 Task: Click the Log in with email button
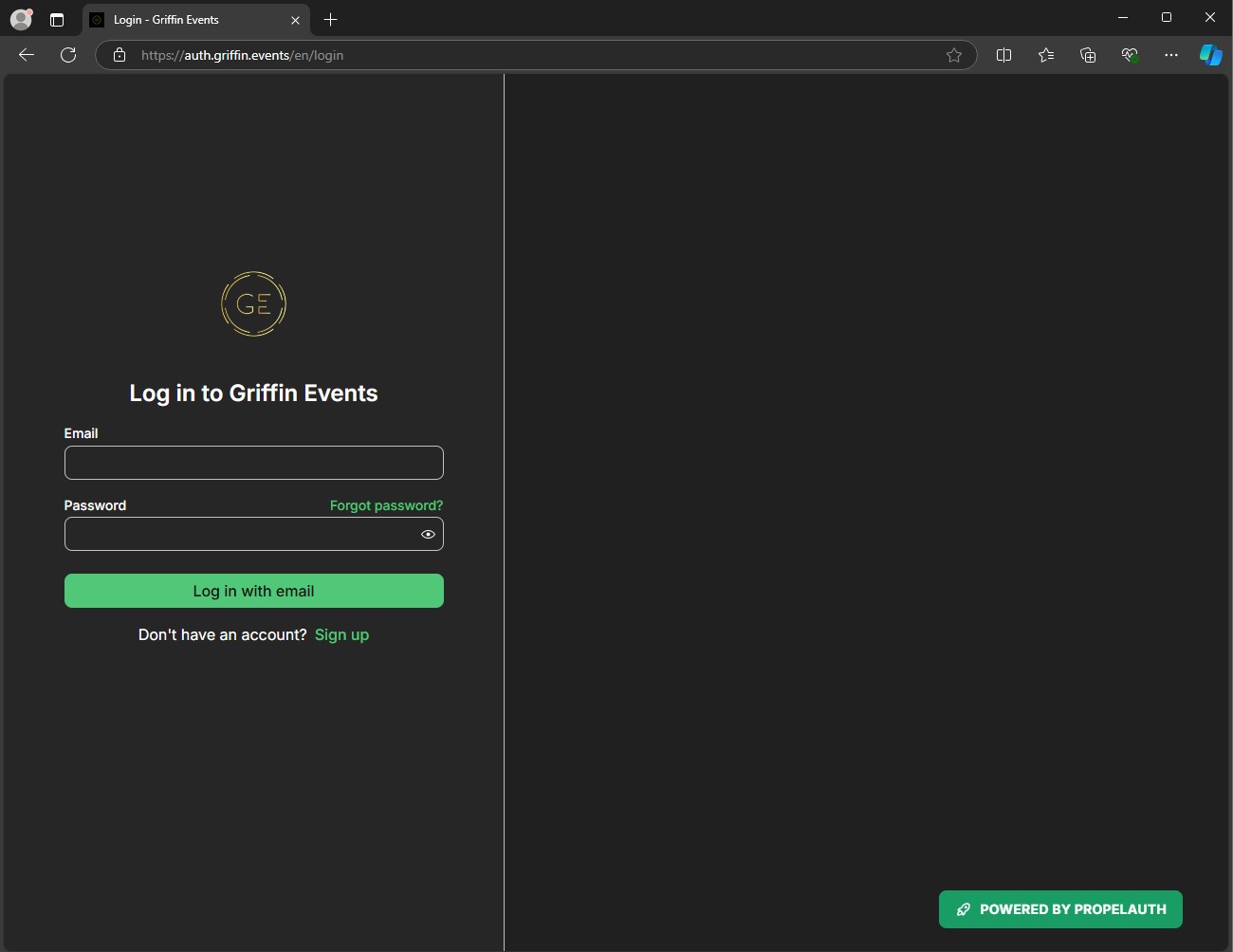[253, 591]
